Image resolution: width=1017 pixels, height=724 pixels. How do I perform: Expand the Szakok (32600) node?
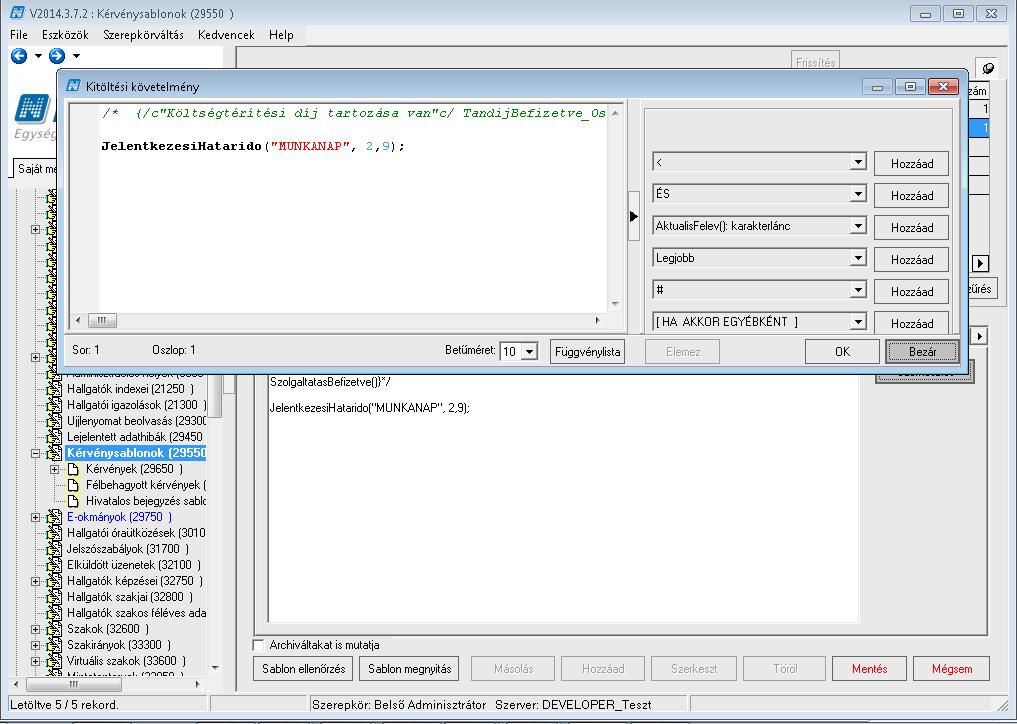[x=36, y=629]
